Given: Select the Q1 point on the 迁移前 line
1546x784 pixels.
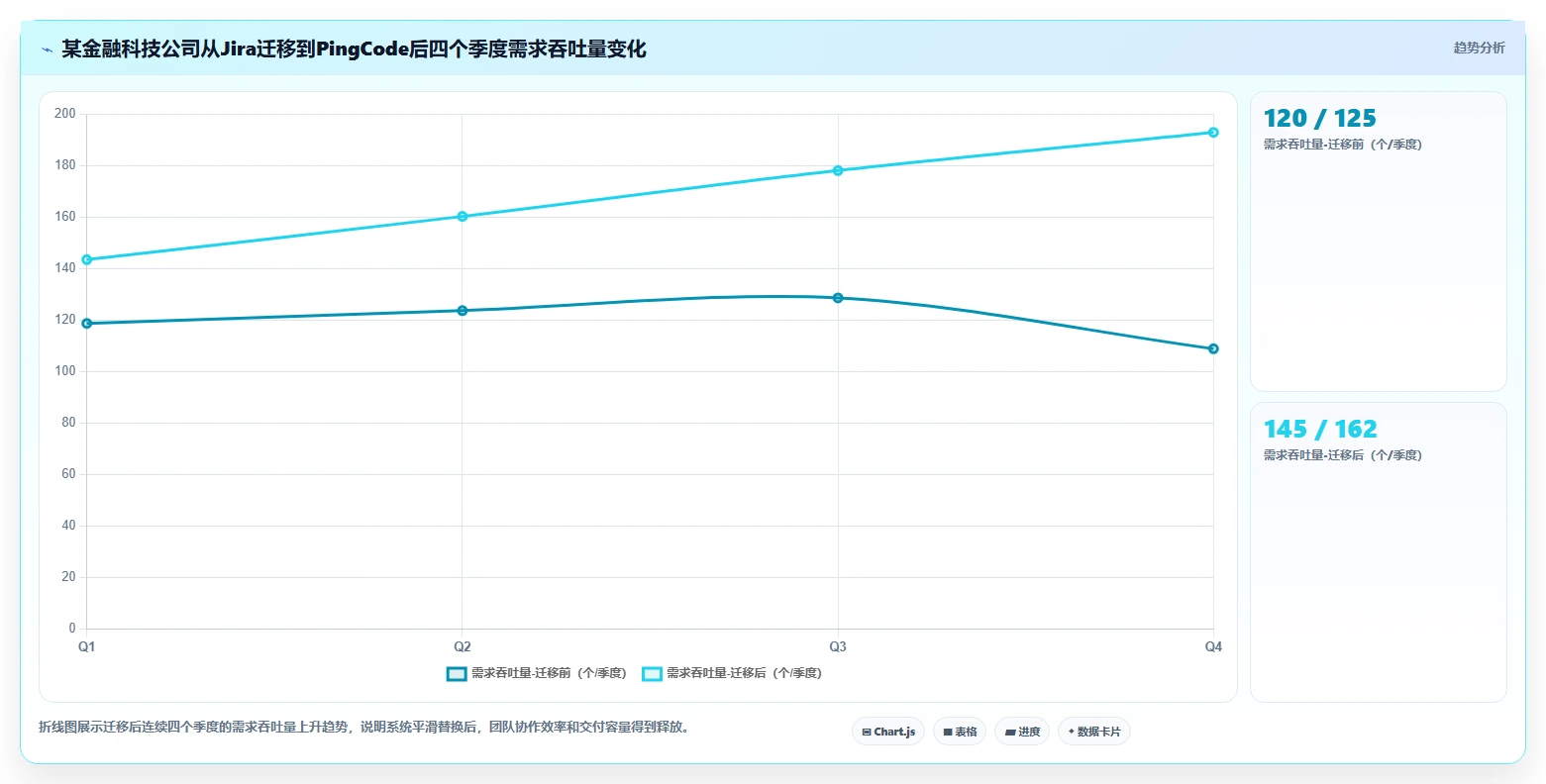Looking at the screenshot, I should coord(87,323).
